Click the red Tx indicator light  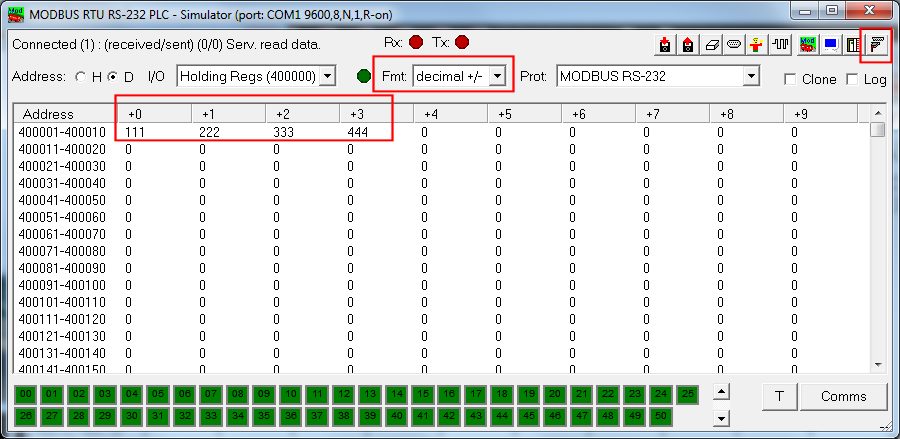tap(461, 42)
